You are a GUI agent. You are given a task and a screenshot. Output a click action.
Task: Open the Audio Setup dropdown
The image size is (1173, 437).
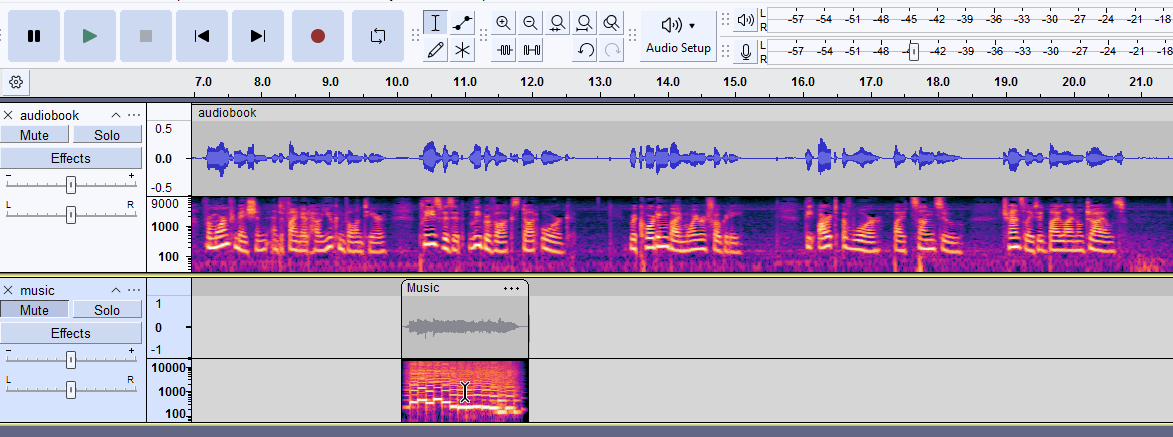click(x=679, y=35)
